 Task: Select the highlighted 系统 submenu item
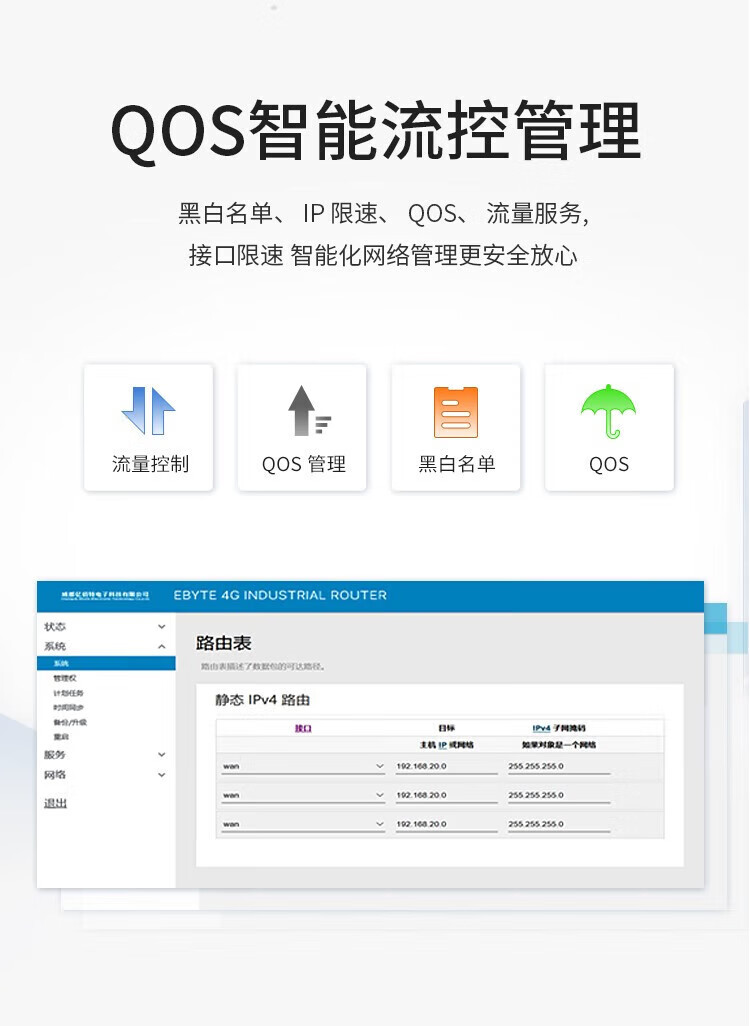tap(62, 663)
